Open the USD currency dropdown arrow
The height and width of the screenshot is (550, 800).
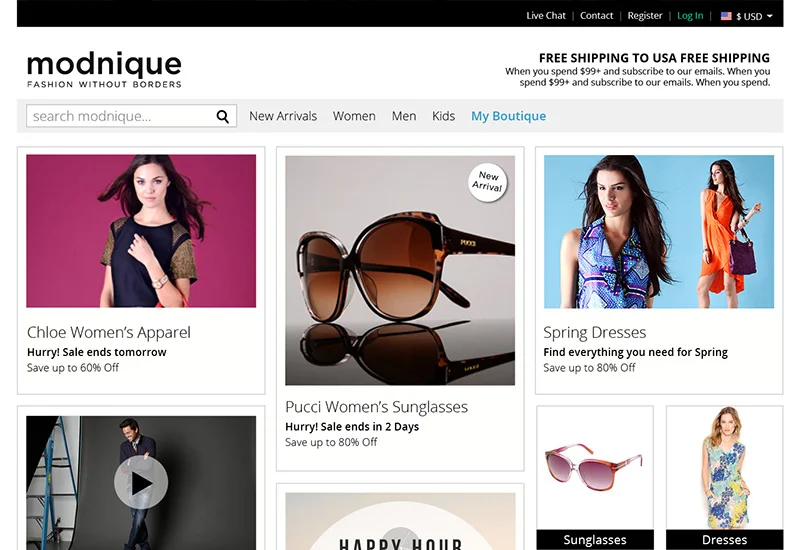click(770, 16)
